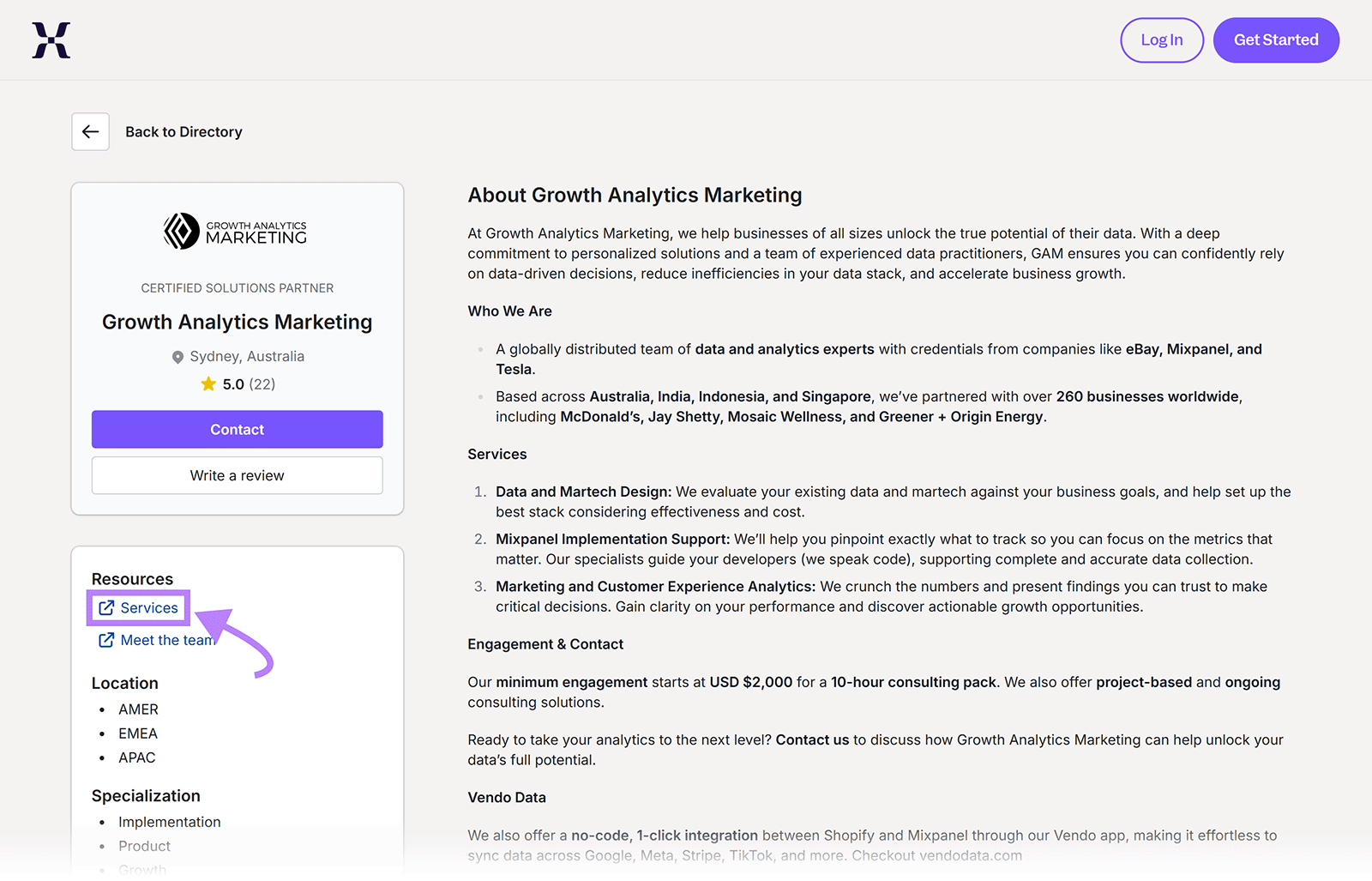Click the external link icon beside Services
This screenshot has height=881, width=1372.
pos(106,606)
